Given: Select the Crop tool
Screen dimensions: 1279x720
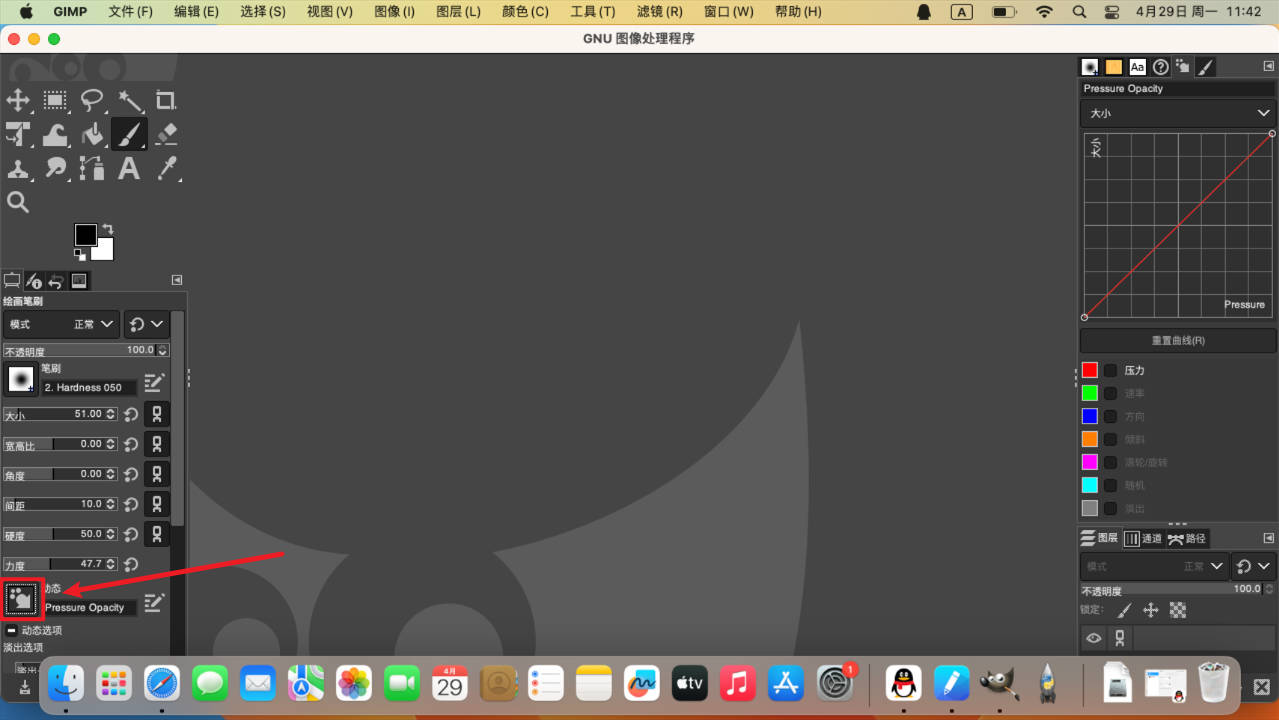Looking at the screenshot, I should point(166,100).
